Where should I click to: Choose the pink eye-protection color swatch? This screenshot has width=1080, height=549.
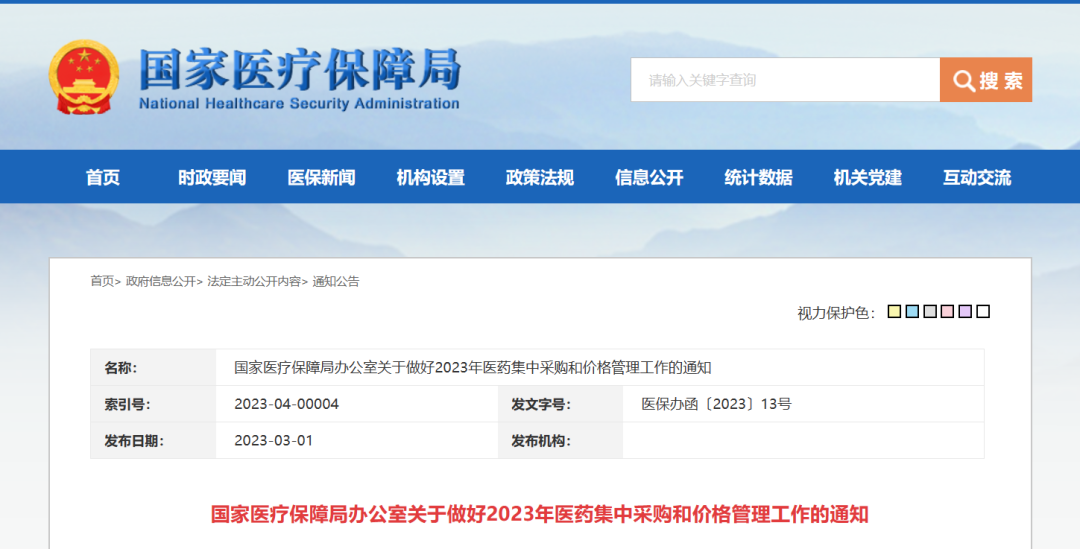tap(947, 312)
